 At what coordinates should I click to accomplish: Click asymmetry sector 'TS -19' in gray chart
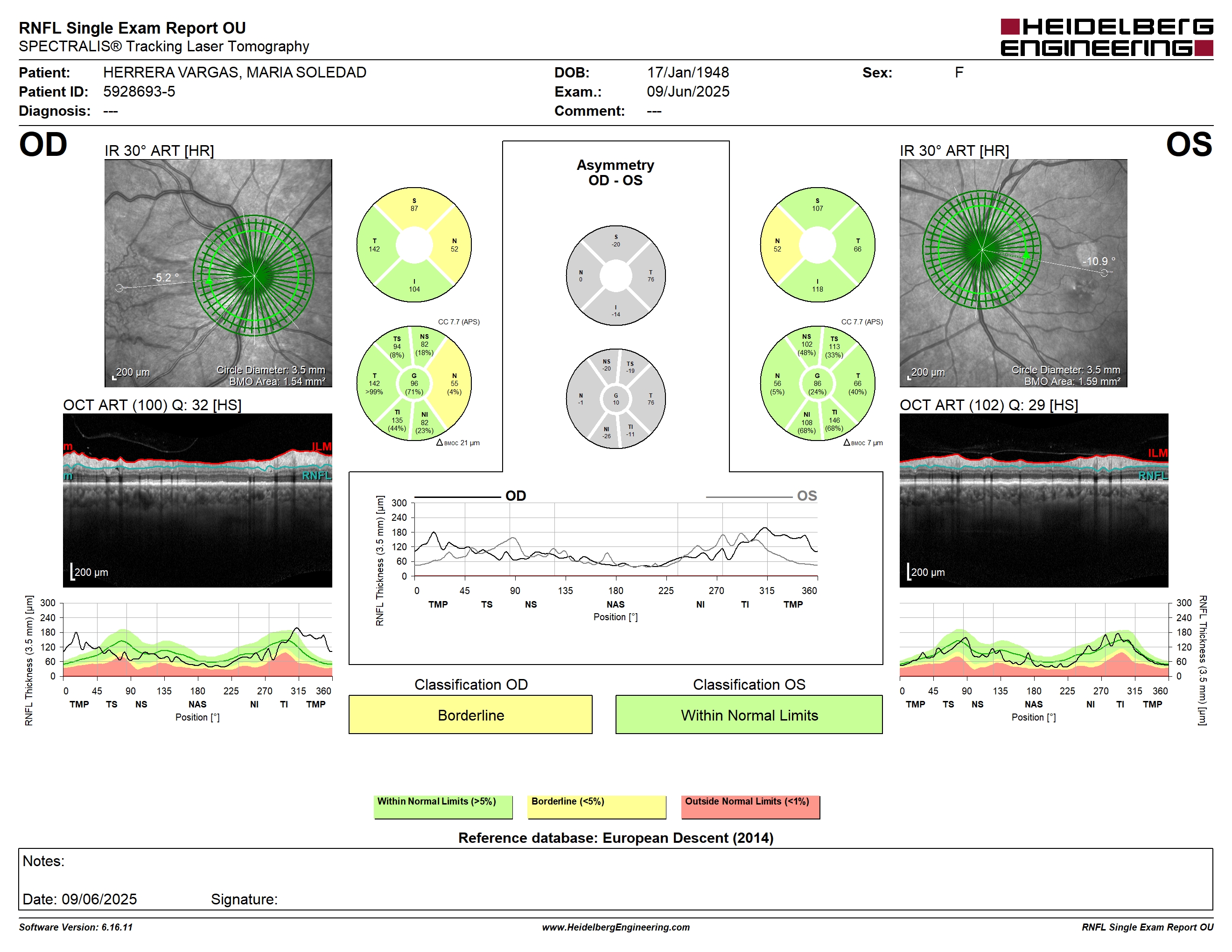(x=630, y=367)
